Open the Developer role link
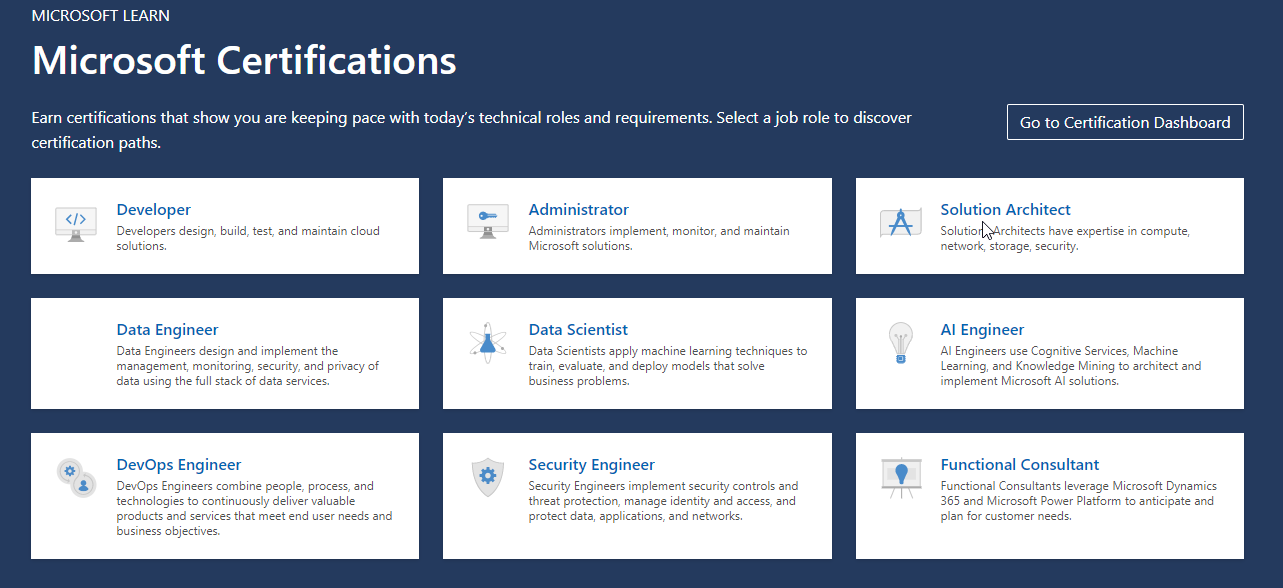This screenshot has width=1283, height=588. pos(153,210)
